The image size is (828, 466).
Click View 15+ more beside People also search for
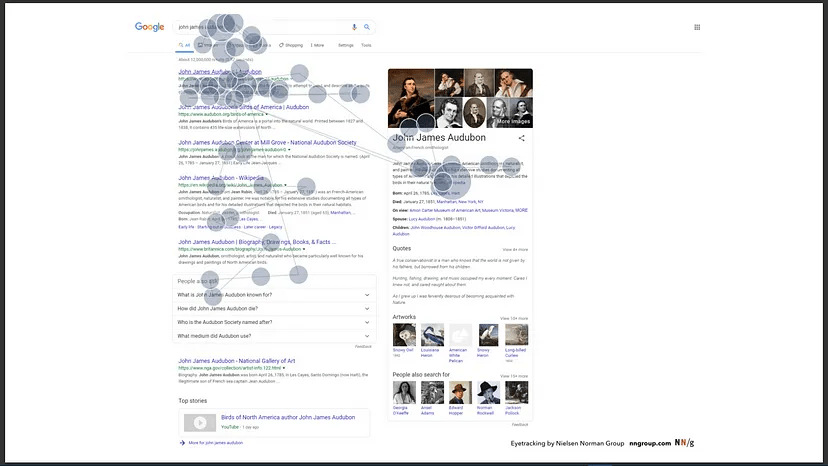coord(514,376)
